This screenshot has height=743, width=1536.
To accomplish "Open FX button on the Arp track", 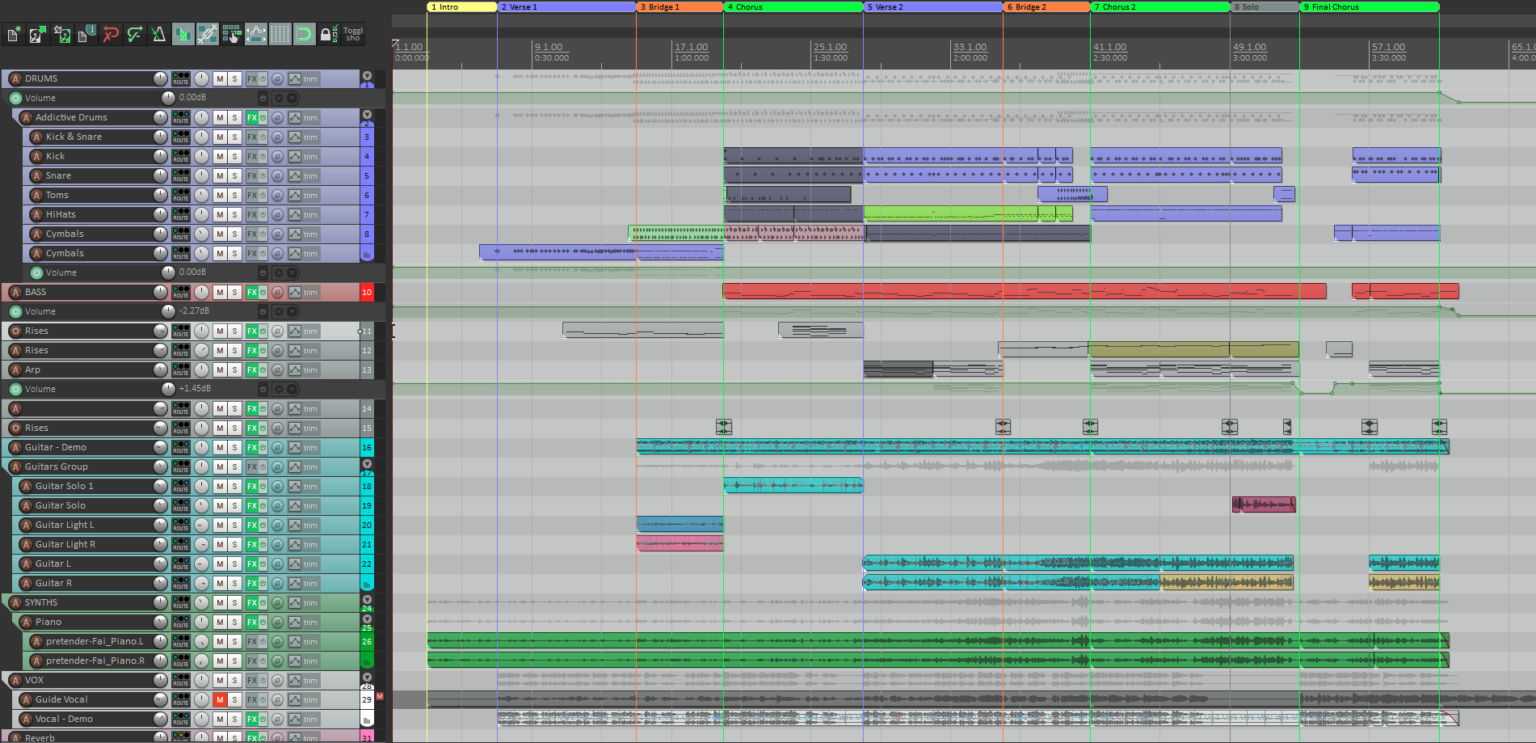I will [x=253, y=370].
